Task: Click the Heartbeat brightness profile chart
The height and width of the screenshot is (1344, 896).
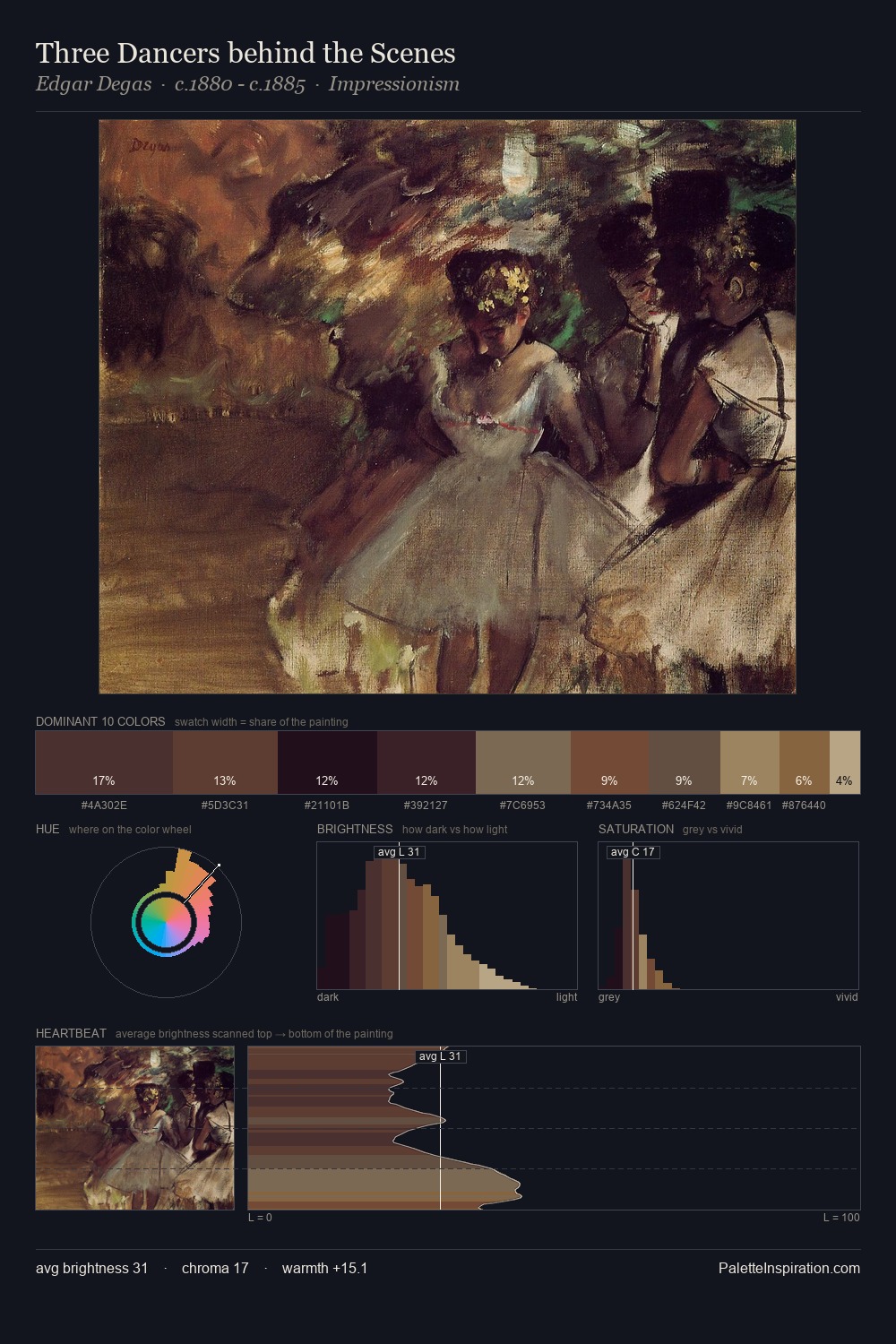Action: [554, 1128]
